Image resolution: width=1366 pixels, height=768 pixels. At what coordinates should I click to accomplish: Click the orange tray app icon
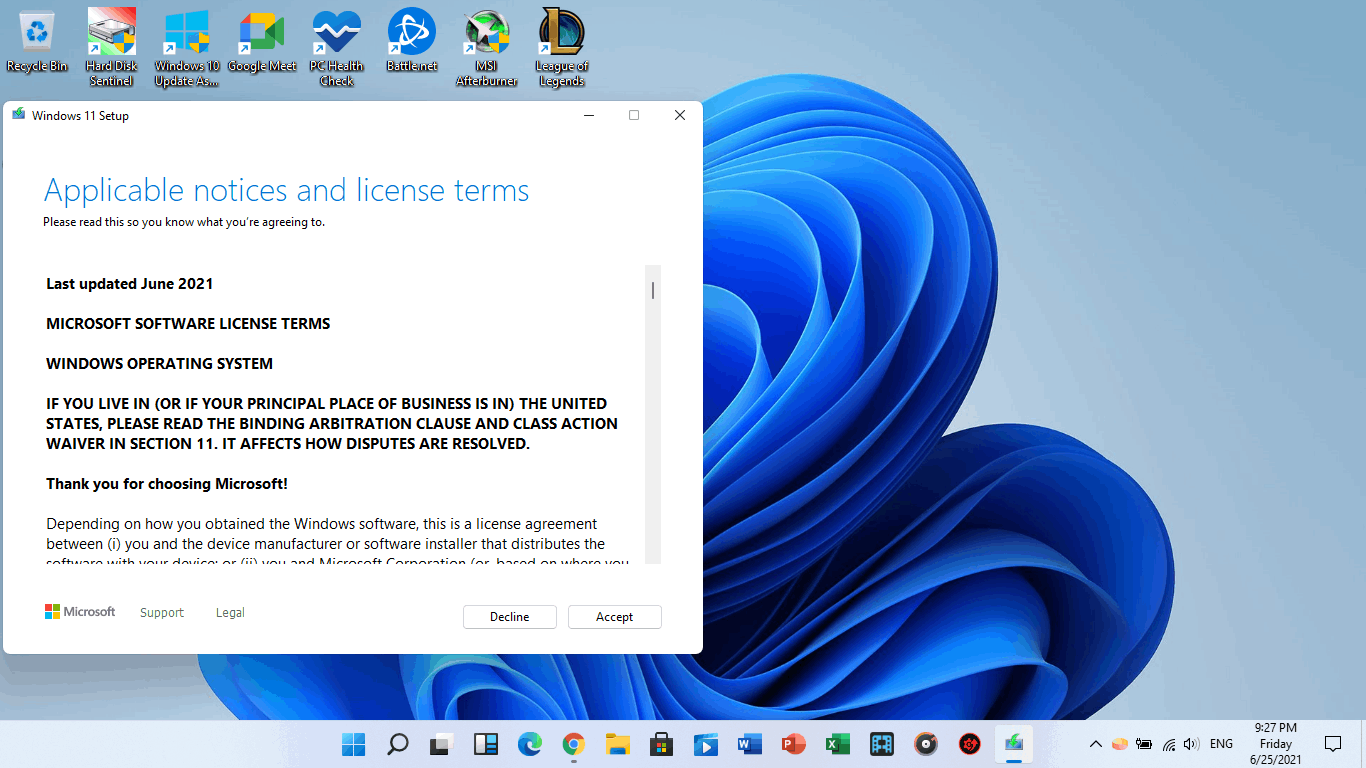point(1120,744)
